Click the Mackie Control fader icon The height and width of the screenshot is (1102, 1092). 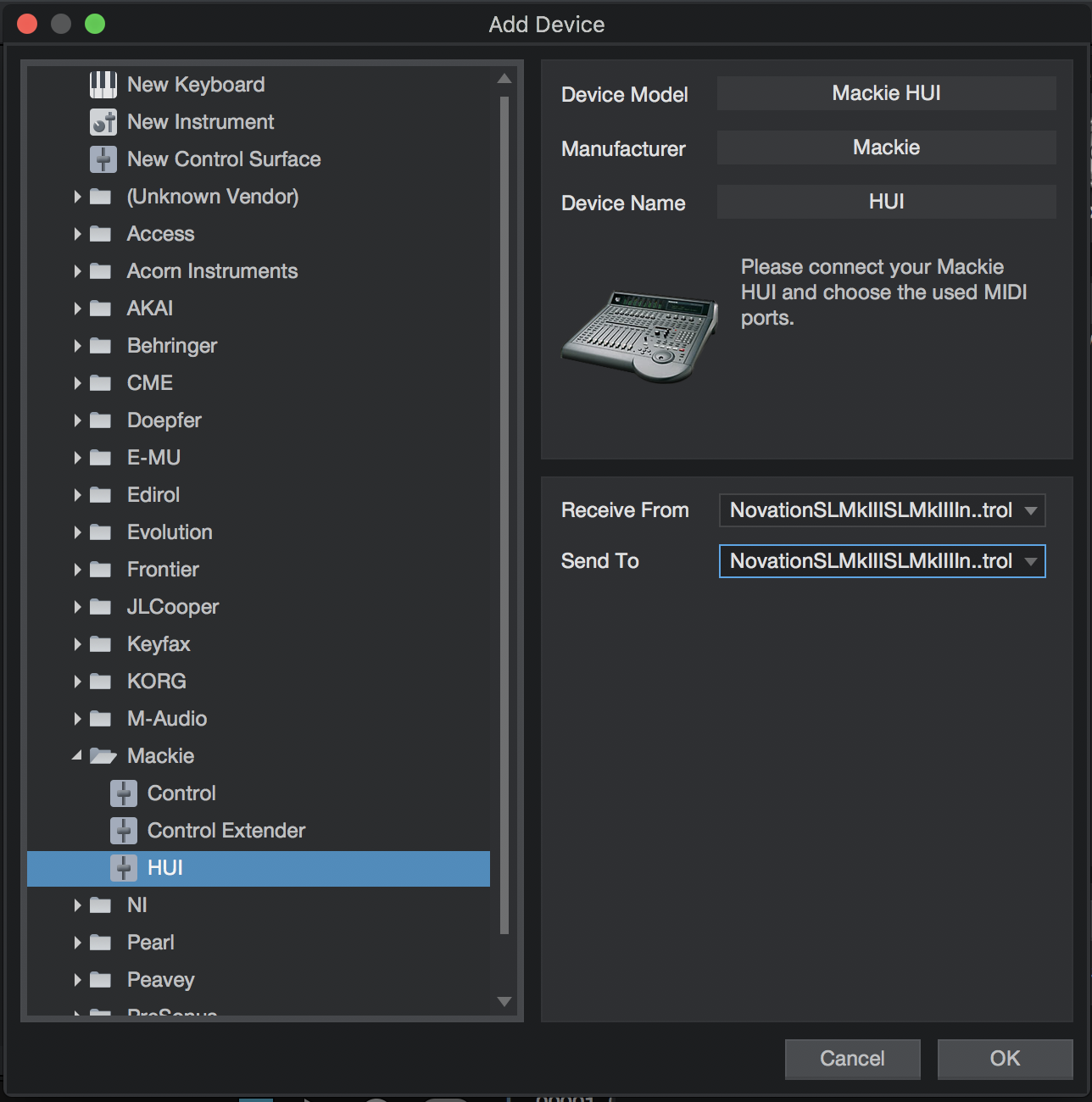(x=124, y=793)
